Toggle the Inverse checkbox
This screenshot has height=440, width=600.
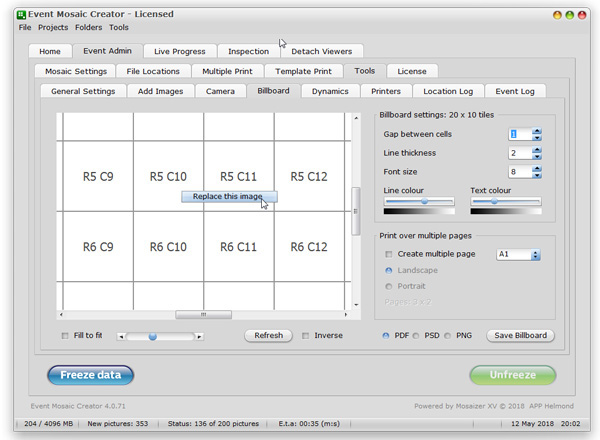[x=305, y=336]
